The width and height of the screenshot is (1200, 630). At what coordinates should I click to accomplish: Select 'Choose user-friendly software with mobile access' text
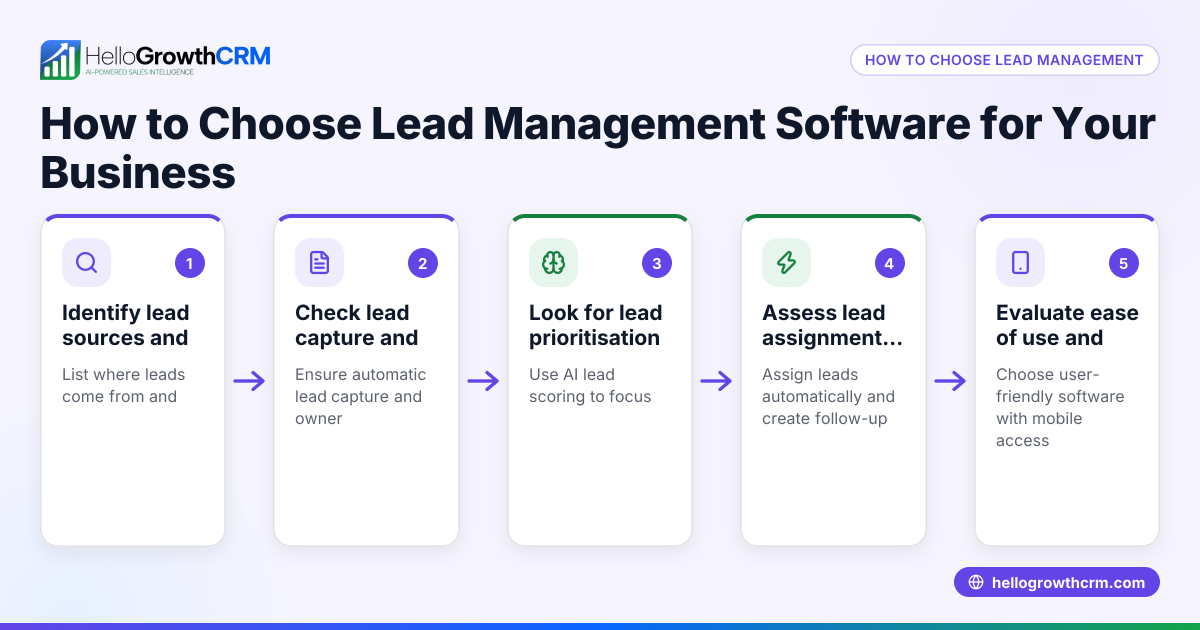point(1060,407)
